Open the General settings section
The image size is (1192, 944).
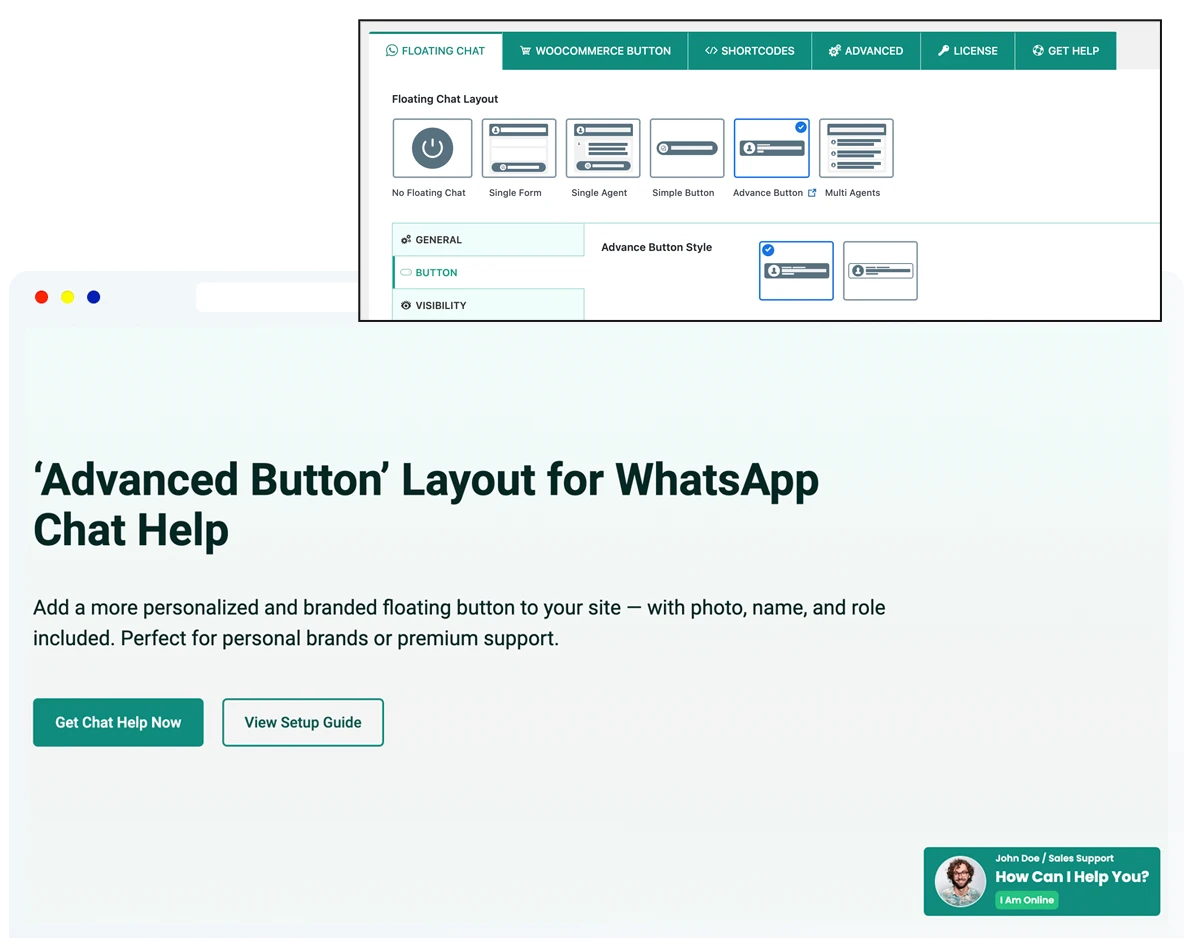coord(488,239)
